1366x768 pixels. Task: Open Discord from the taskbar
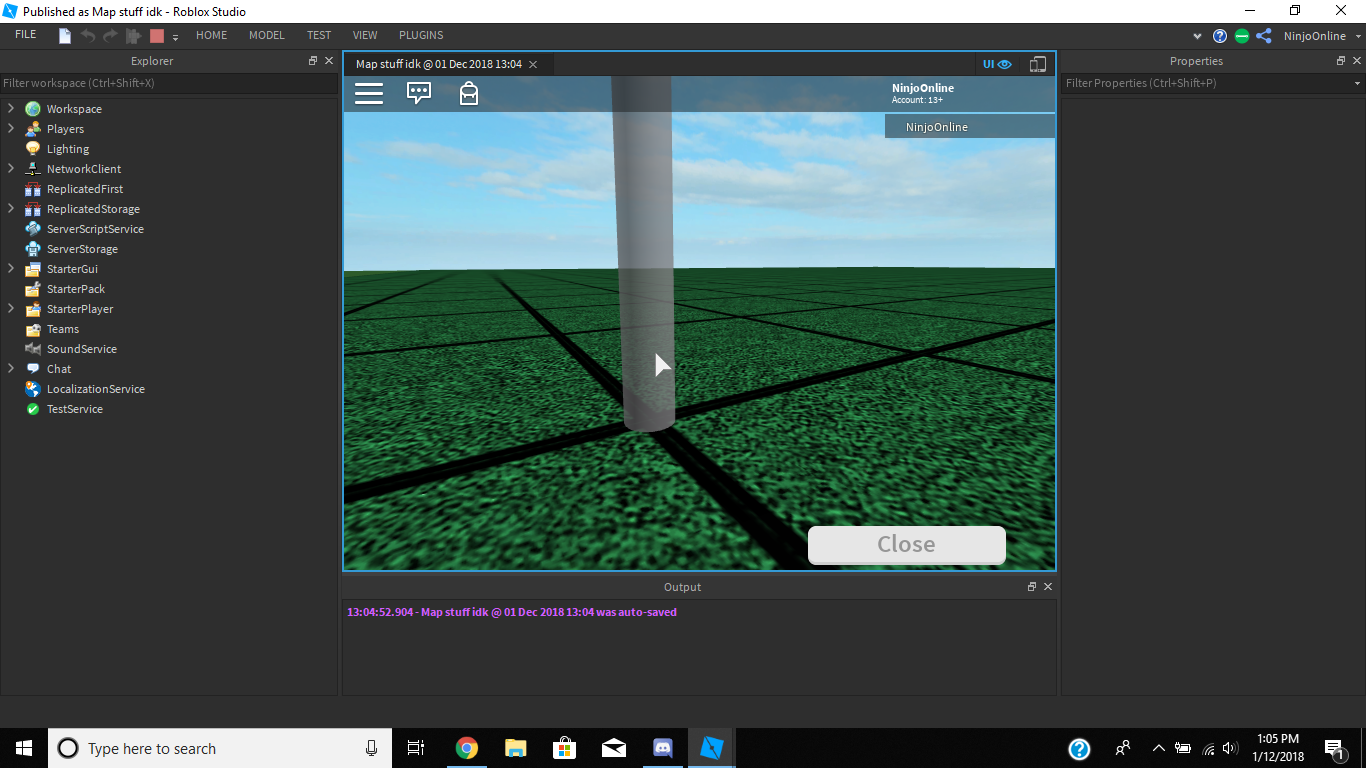tap(663, 748)
